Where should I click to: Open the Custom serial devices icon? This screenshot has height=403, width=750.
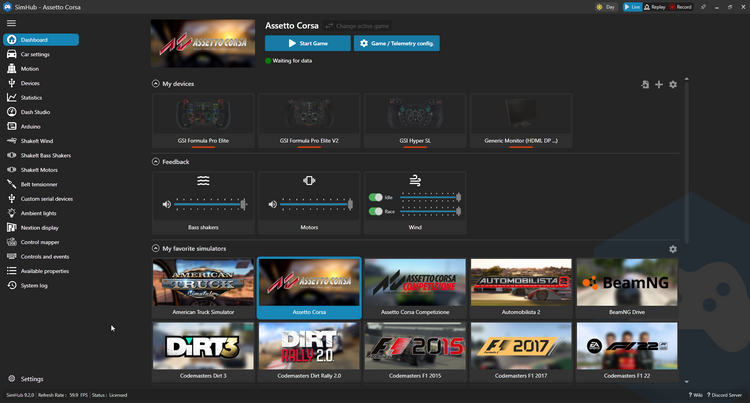click(11, 198)
